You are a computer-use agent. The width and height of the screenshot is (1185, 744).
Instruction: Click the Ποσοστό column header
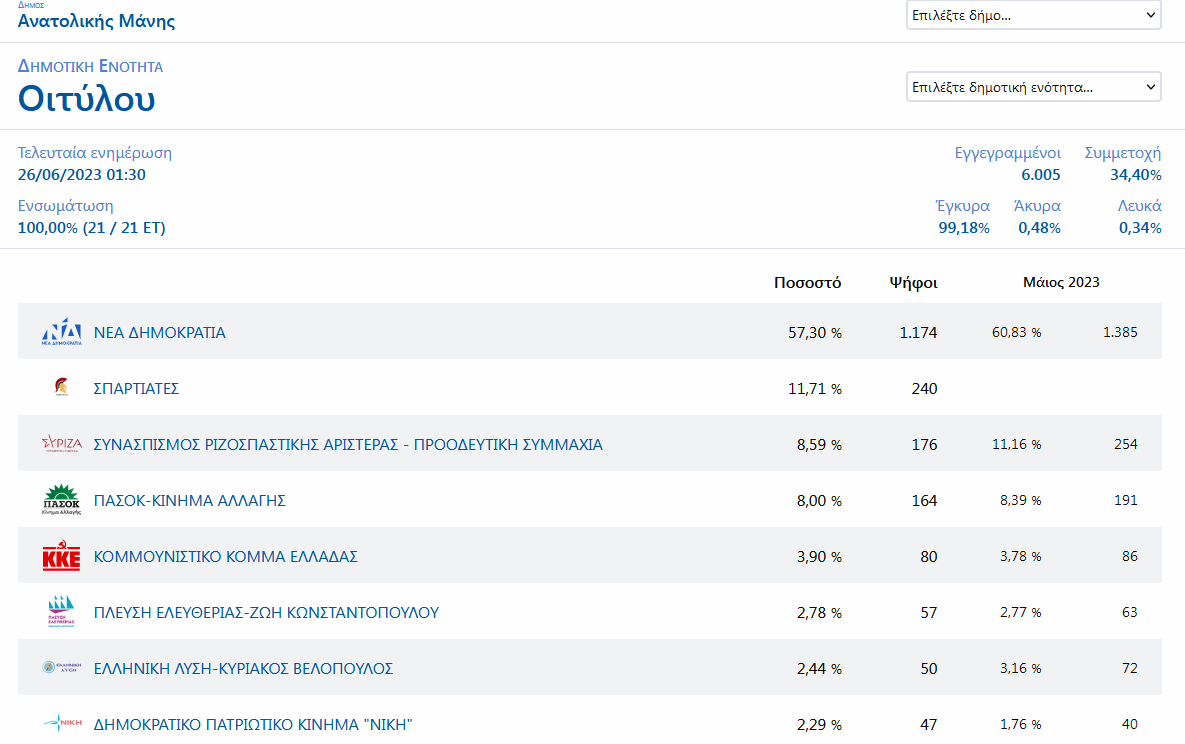[x=807, y=282]
